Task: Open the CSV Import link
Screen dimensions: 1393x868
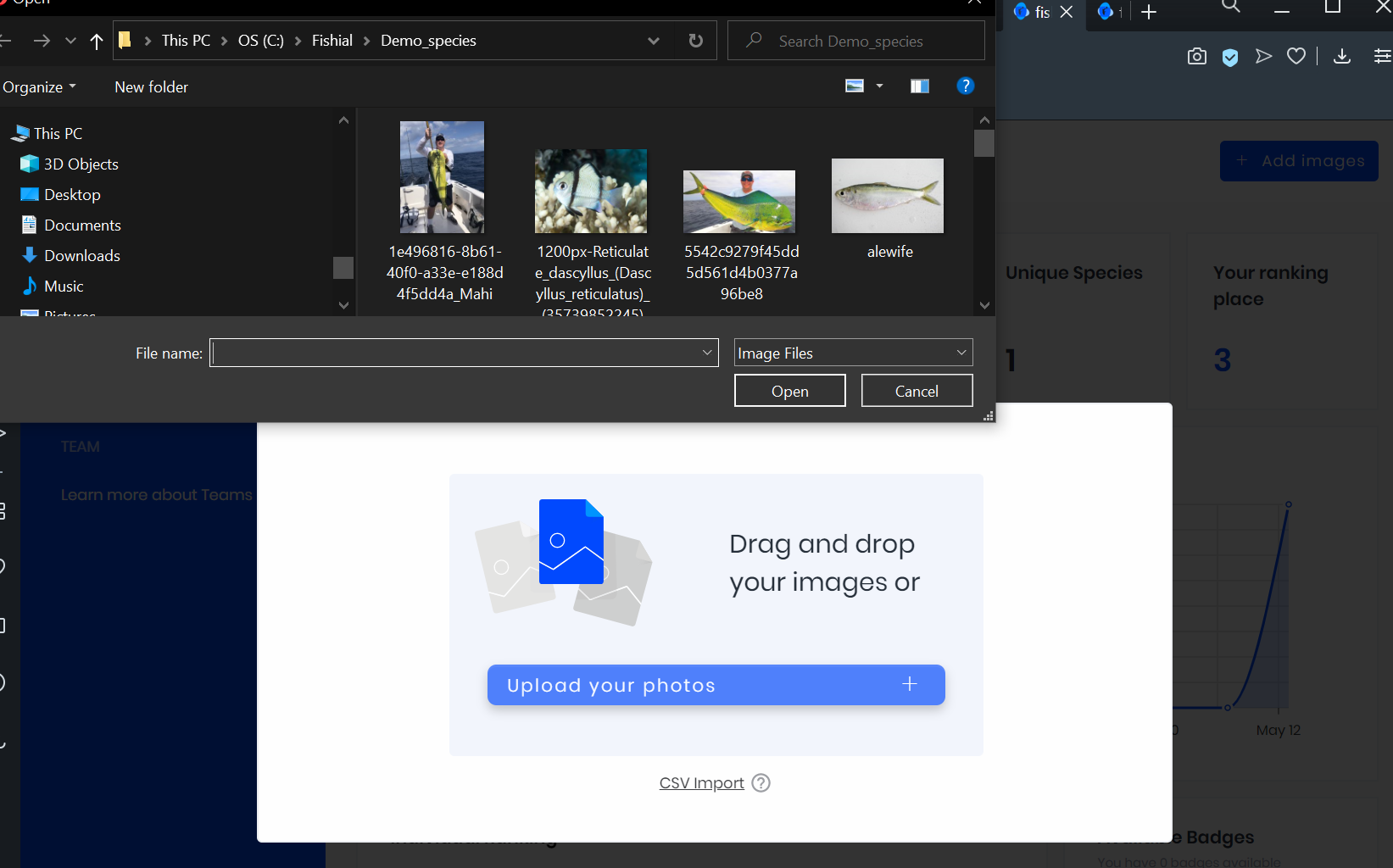Action: pos(701,783)
